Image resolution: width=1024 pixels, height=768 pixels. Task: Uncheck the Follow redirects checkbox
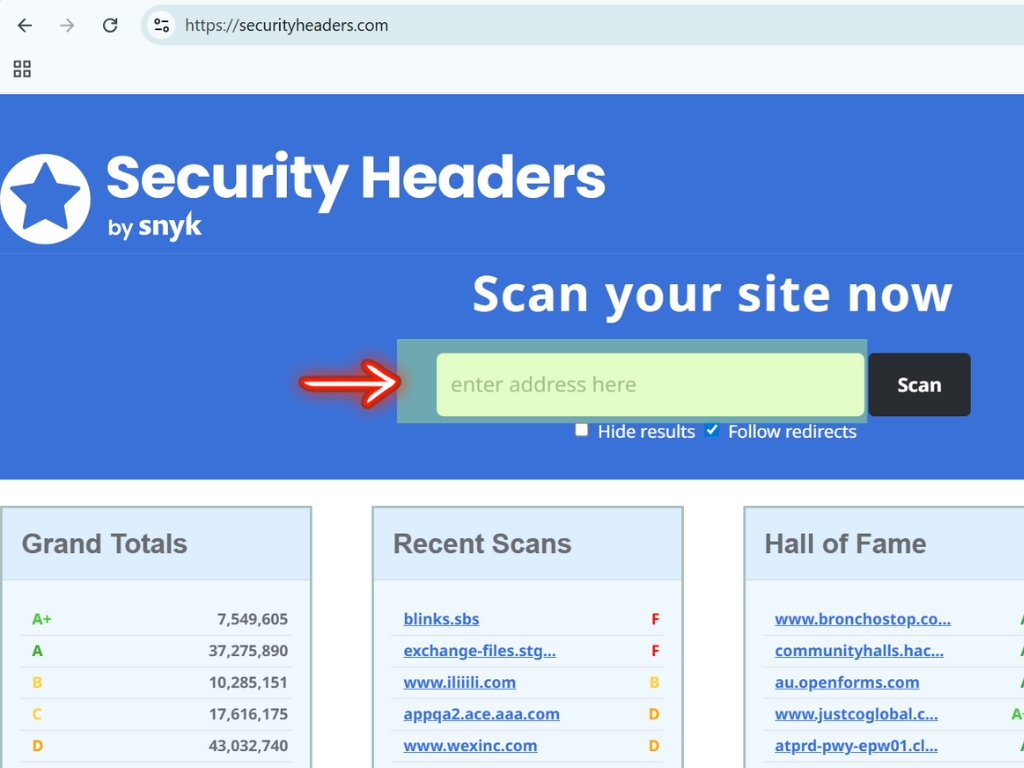click(712, 430)
